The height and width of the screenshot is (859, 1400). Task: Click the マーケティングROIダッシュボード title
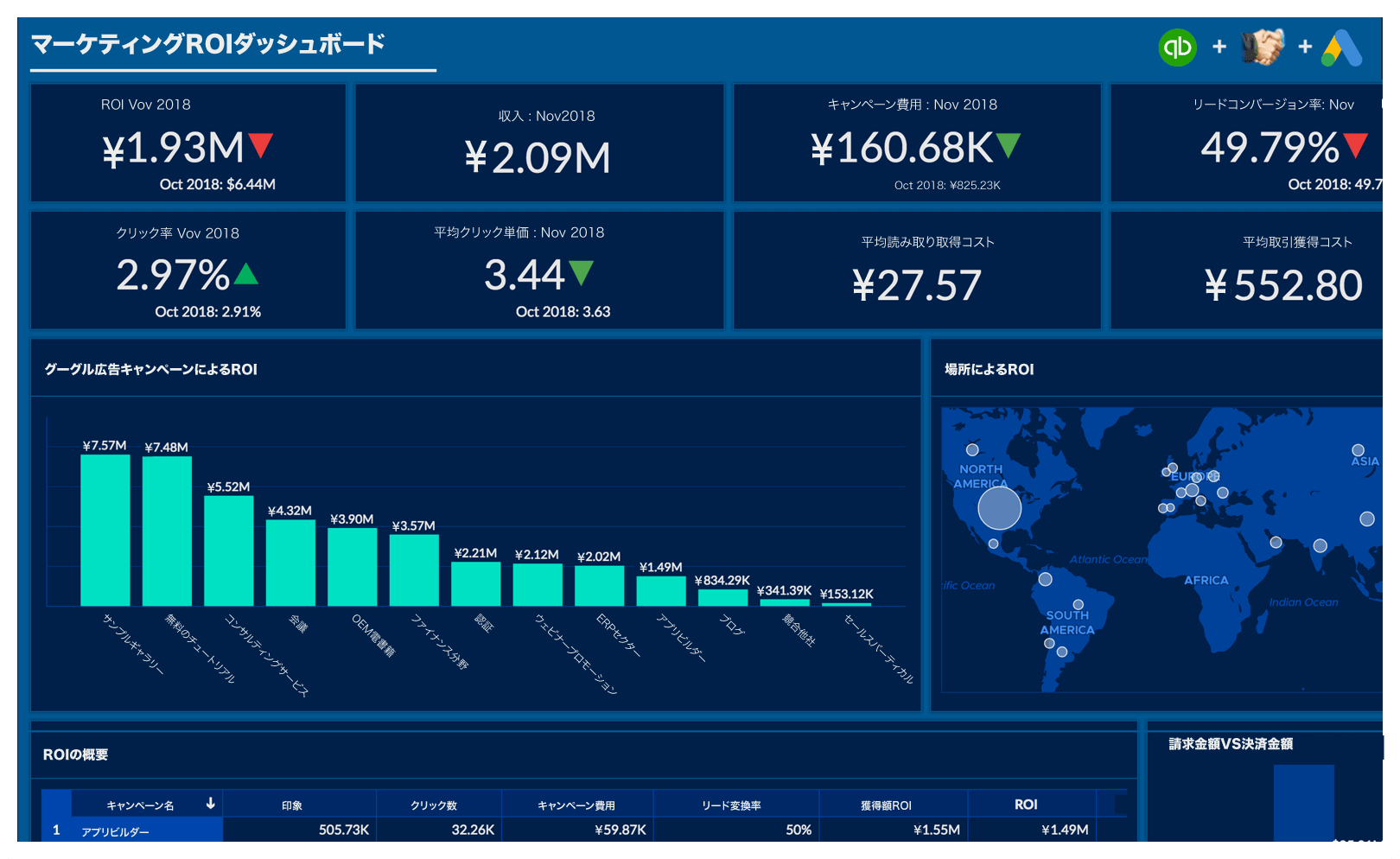208,44
